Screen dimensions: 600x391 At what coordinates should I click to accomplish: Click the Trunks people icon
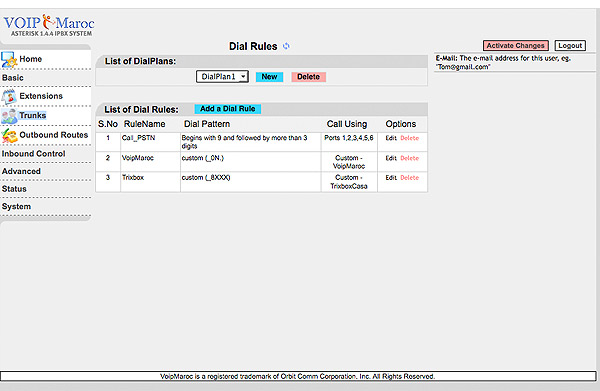pyautogui.click(x=9, y=116)
